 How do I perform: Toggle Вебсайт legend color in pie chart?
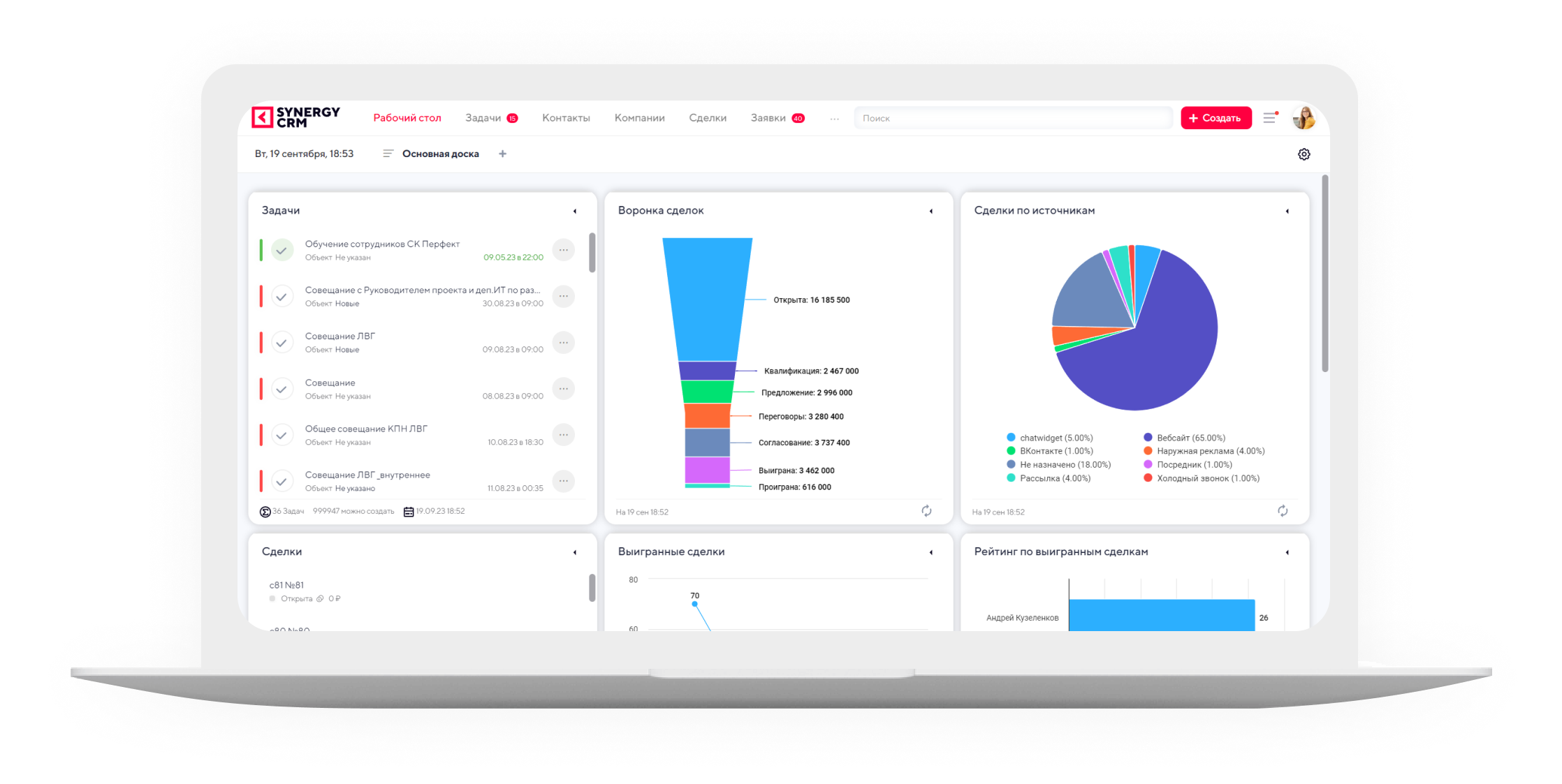[1148, 438]
